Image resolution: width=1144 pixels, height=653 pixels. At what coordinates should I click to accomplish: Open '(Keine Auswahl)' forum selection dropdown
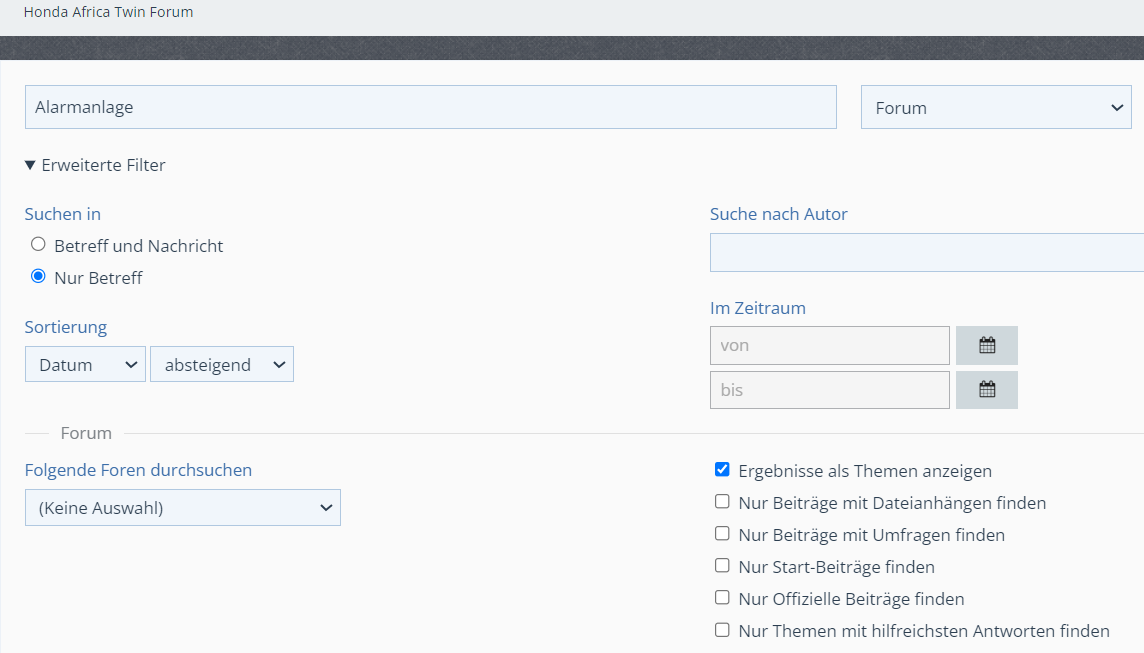click(182, 507)
